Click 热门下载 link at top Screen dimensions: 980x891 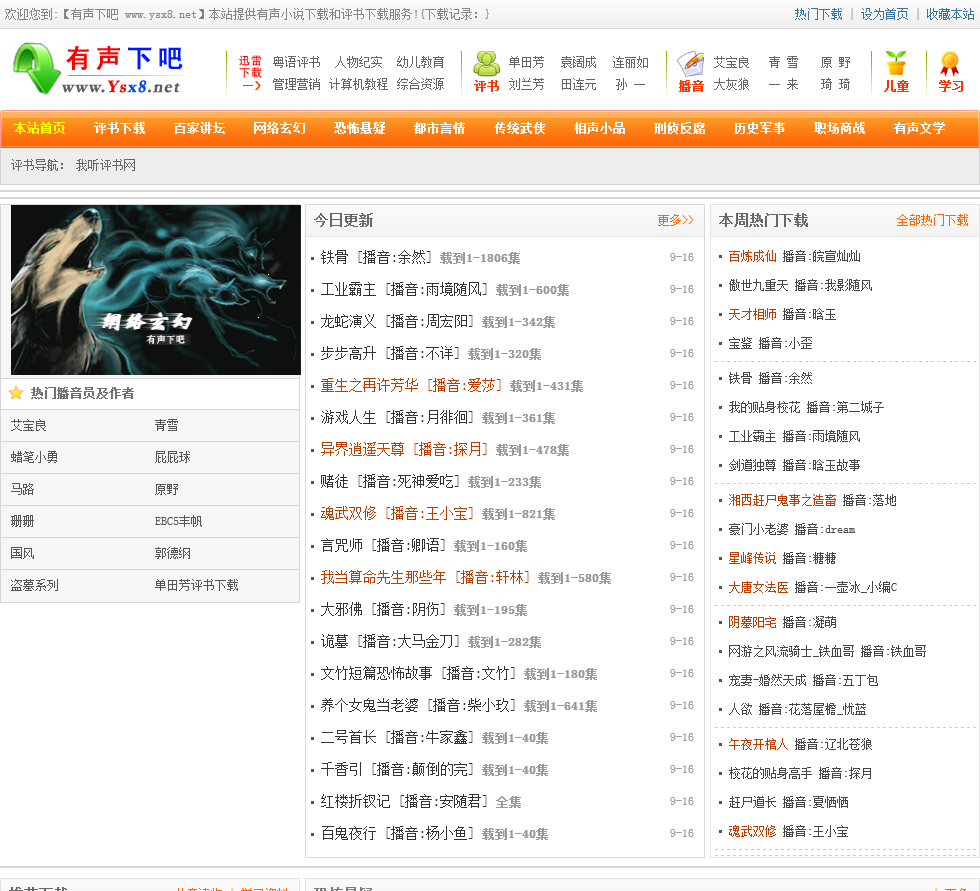[818, 14]
